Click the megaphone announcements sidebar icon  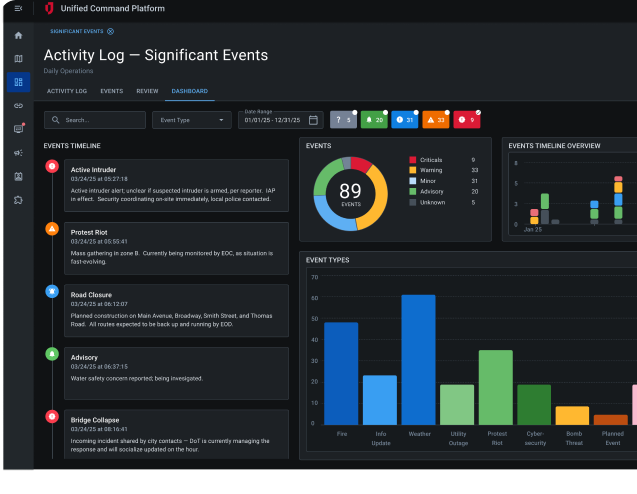[x=18, y=153]
